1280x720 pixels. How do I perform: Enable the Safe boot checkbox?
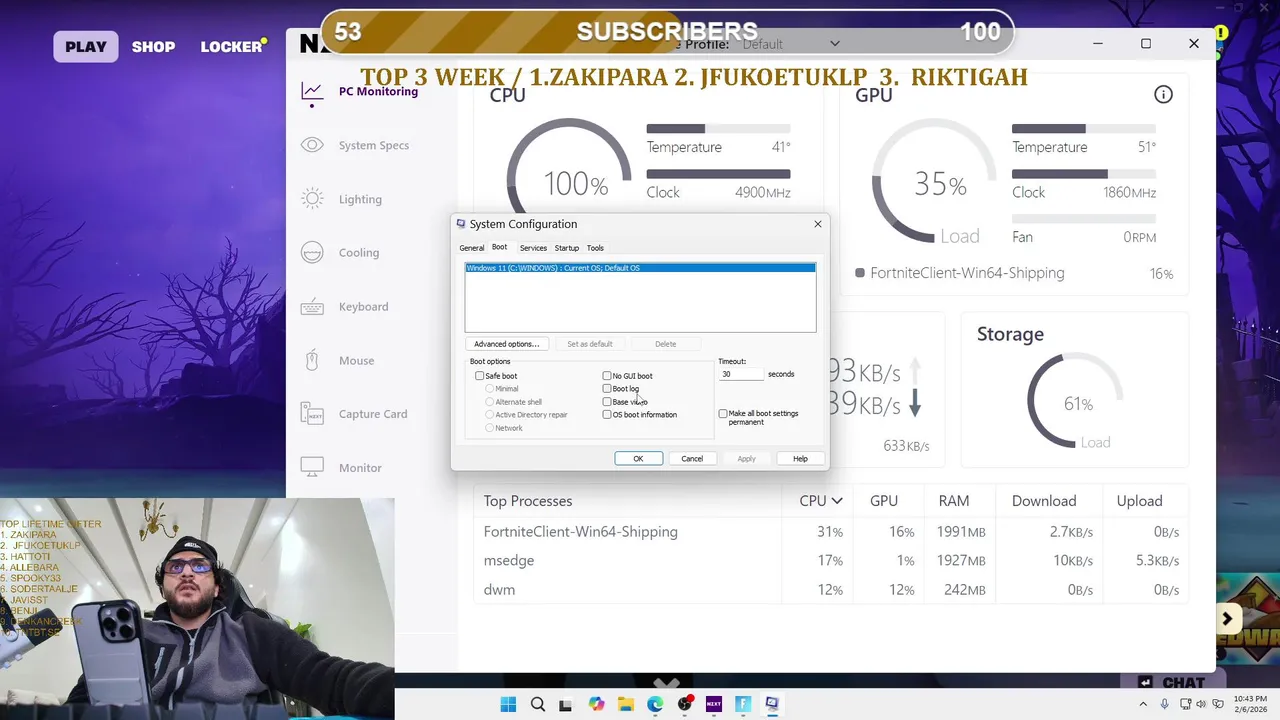pos(480,376)
